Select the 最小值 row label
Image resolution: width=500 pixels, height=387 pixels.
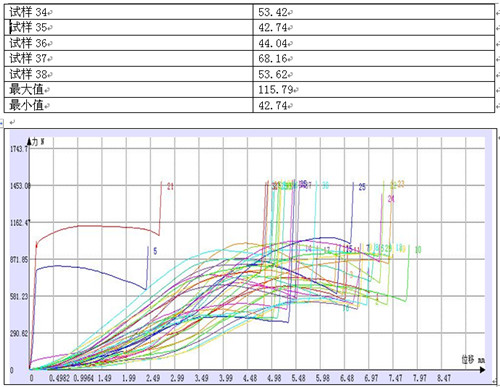click(x=129, y=105)
